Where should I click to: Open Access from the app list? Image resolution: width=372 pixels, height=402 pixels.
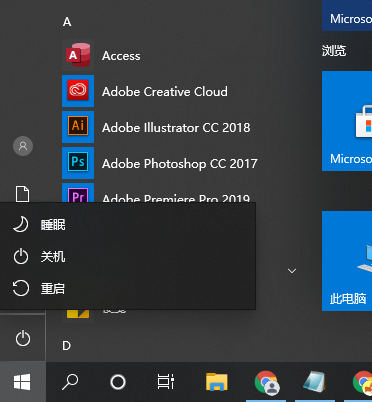point(101,55)
